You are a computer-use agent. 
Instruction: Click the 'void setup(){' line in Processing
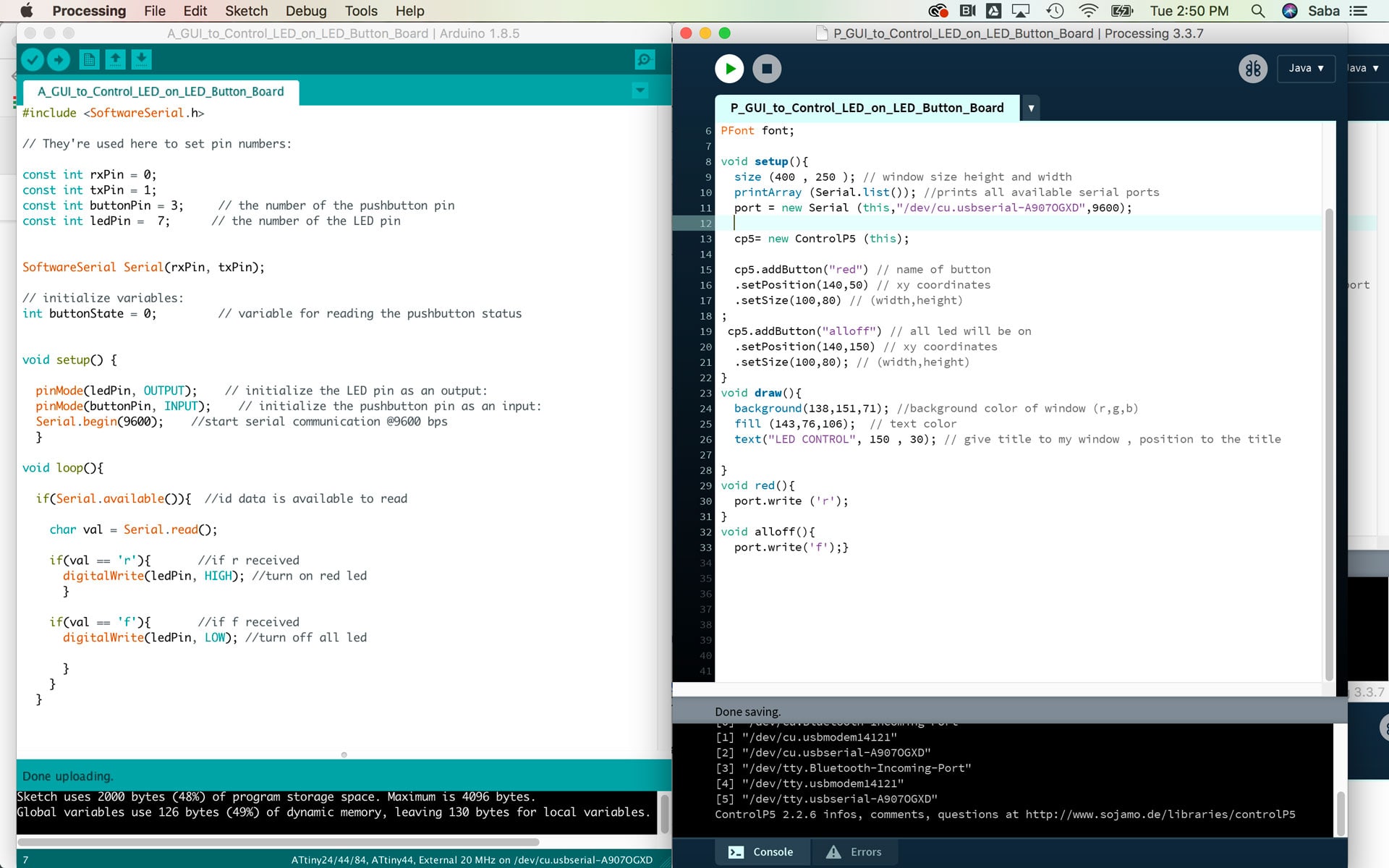coord(764,161)
